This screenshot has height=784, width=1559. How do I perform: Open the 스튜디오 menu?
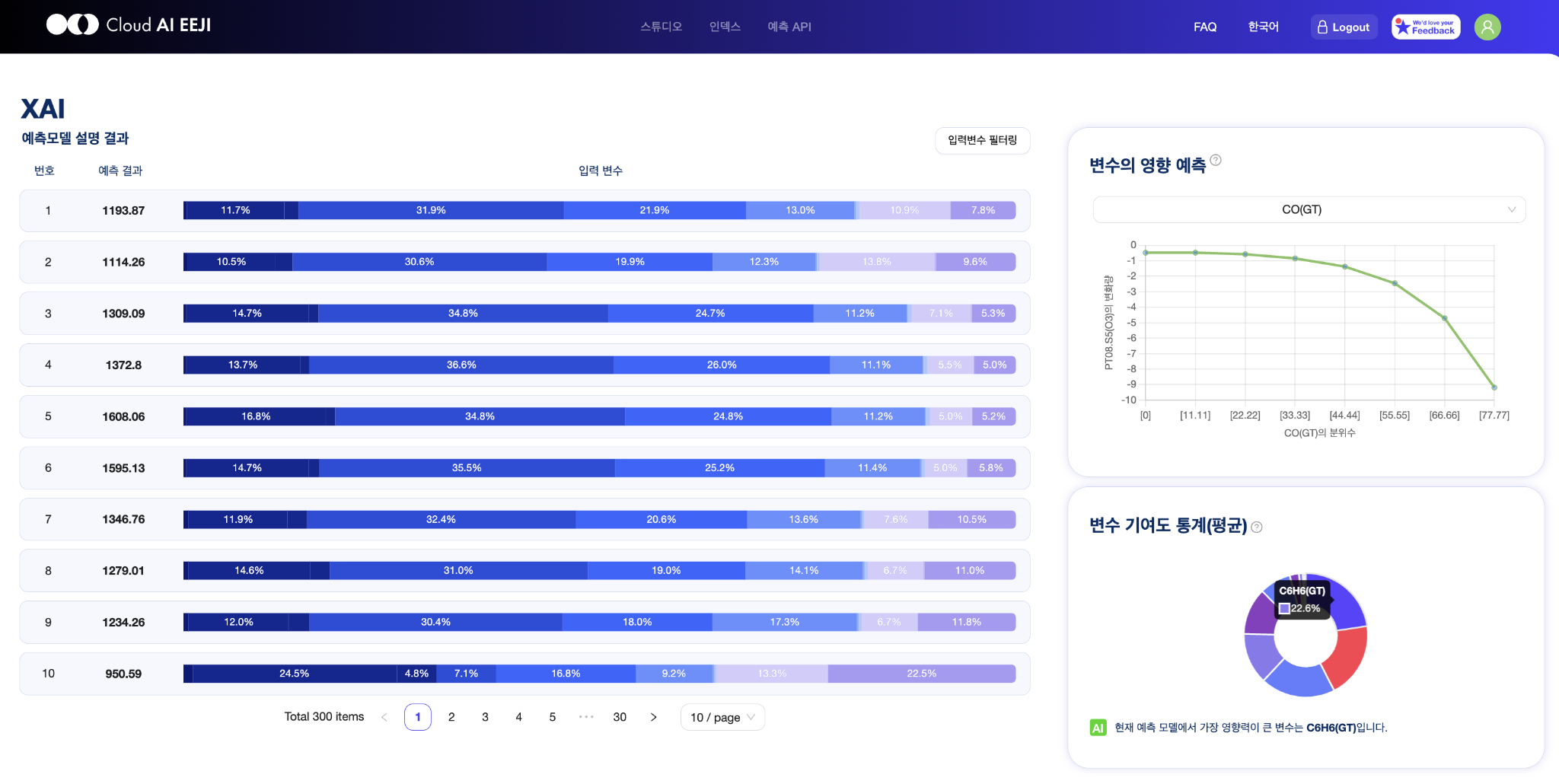tap(661, 27)
